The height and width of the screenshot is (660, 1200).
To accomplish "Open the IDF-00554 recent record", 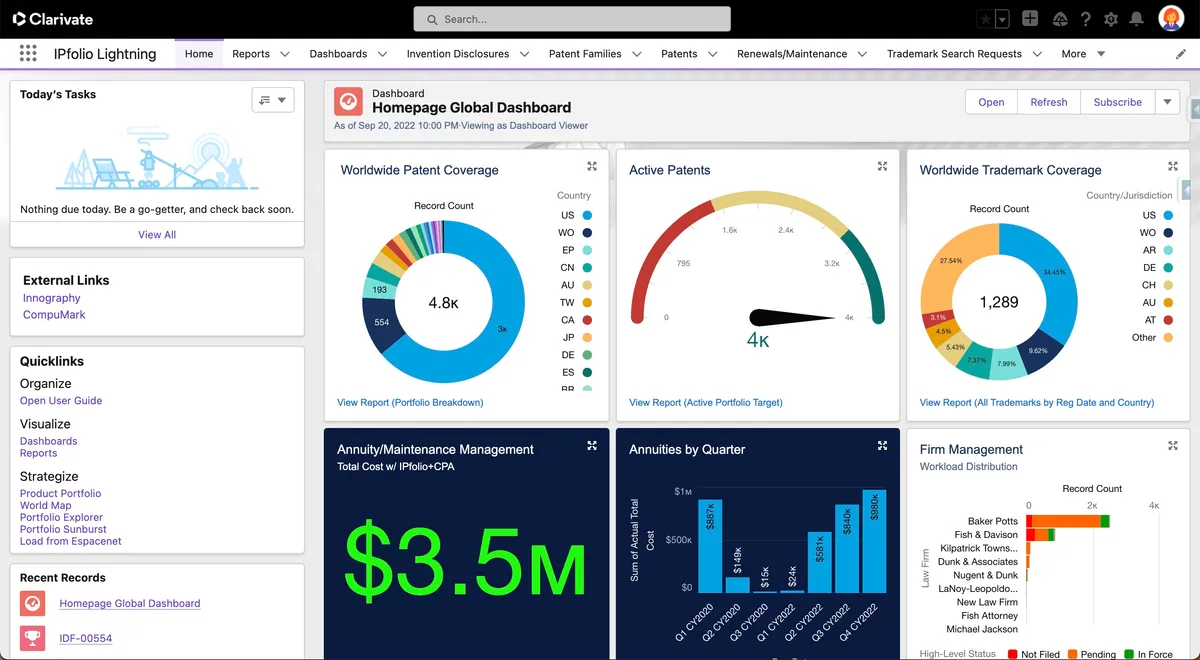I will pos(86,638).
